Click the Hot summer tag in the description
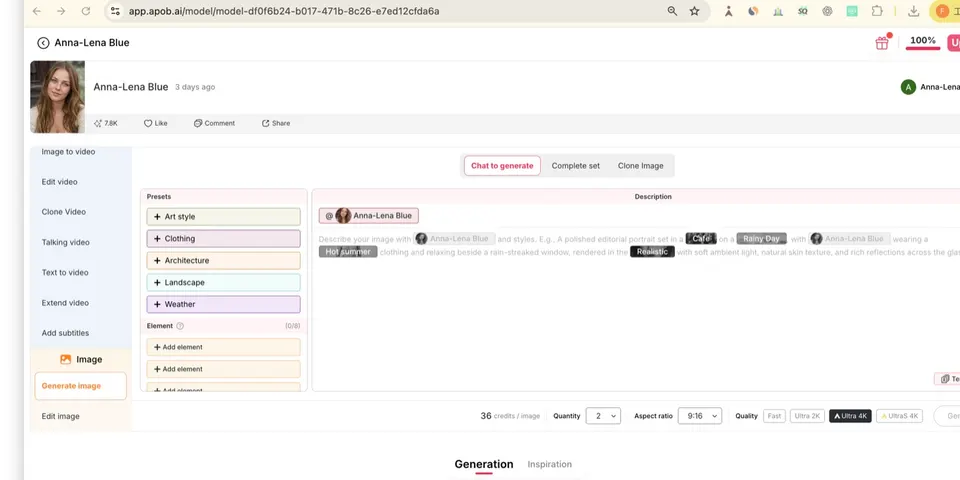The height and width of the screenshot is (480, 960). click(x=348, y=252)
